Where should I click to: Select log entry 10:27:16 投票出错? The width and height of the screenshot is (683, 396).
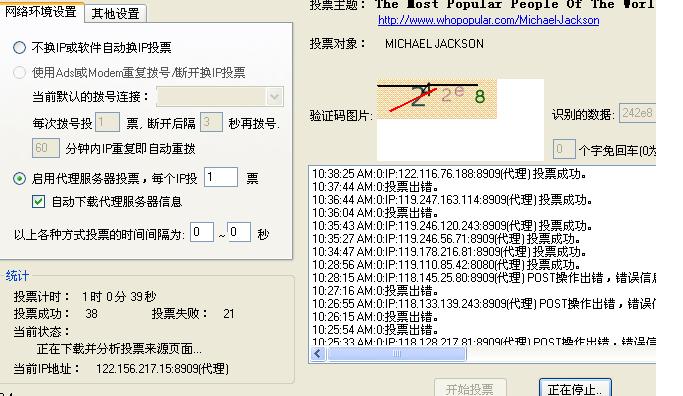click(375, 291)
